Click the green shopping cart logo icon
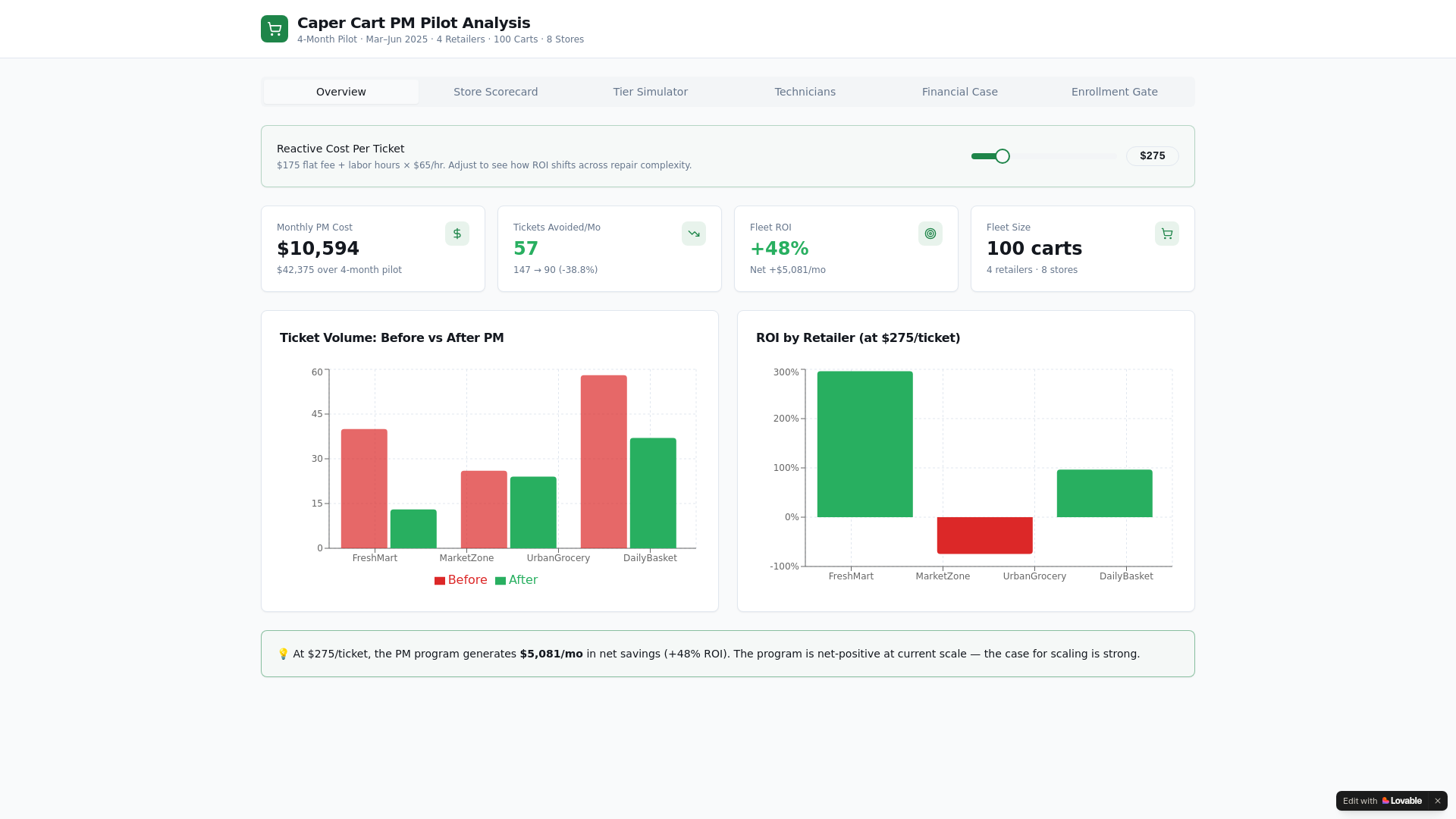This screenshot has height=819, width=1456. [274, 29]
